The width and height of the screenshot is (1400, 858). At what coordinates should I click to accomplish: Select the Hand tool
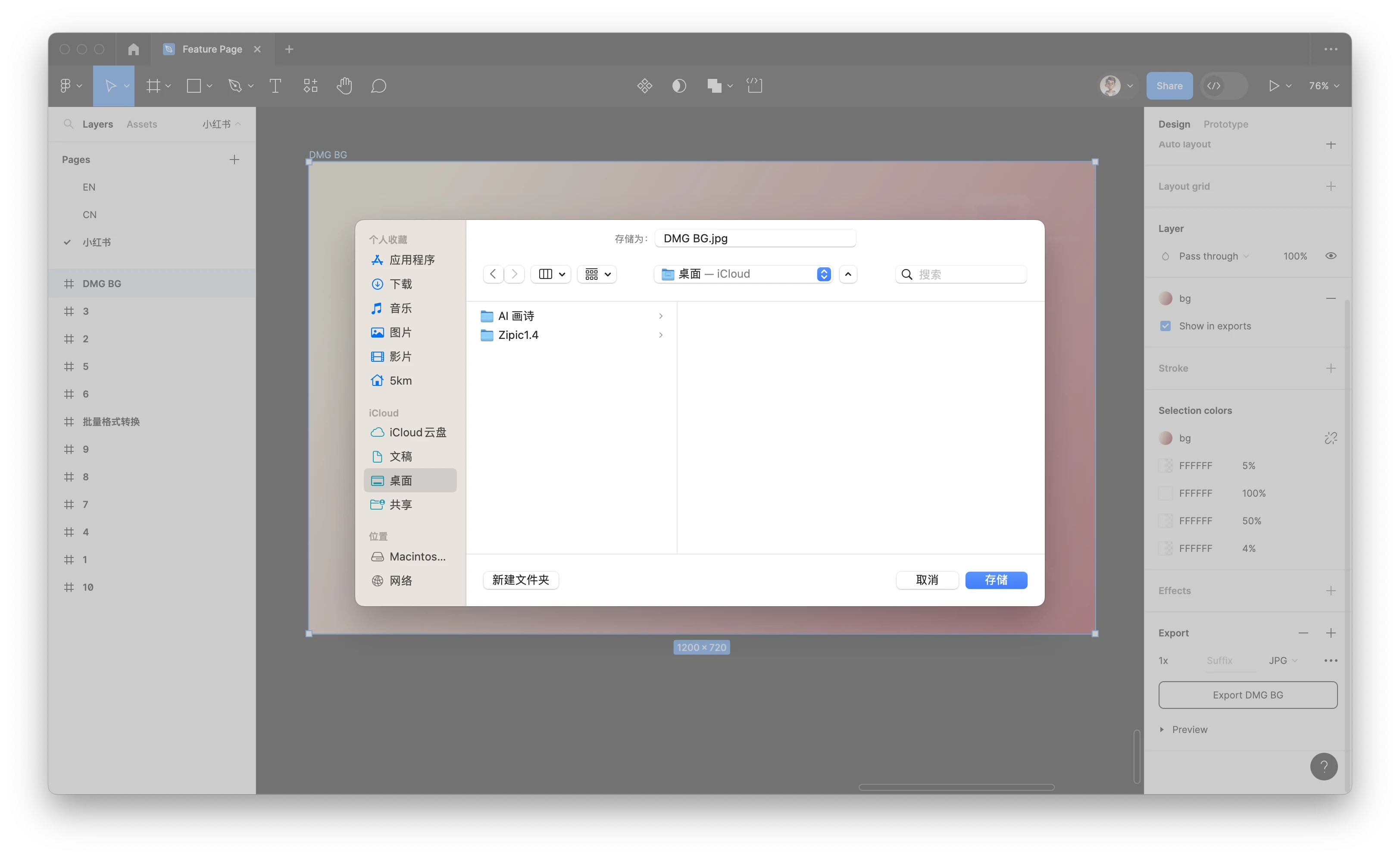(x=344, y=86)
